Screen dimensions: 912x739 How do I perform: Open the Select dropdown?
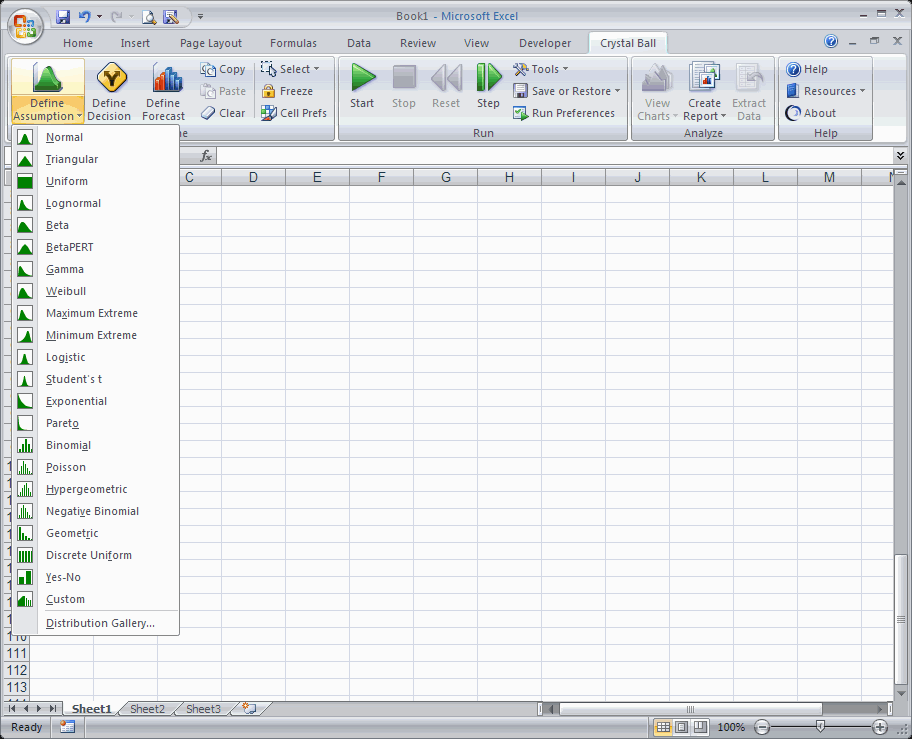point(291,68)
